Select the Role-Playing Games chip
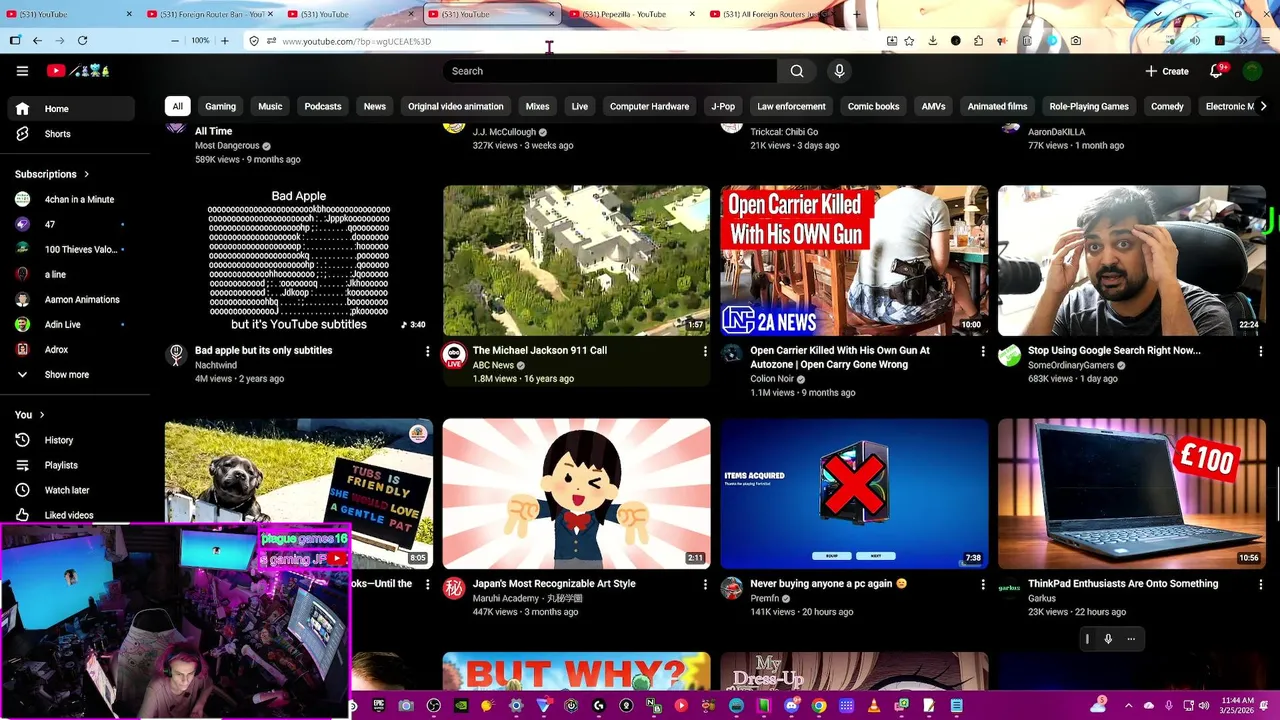This screenshot has height=720, width=1280. (x=1088, y=106)
